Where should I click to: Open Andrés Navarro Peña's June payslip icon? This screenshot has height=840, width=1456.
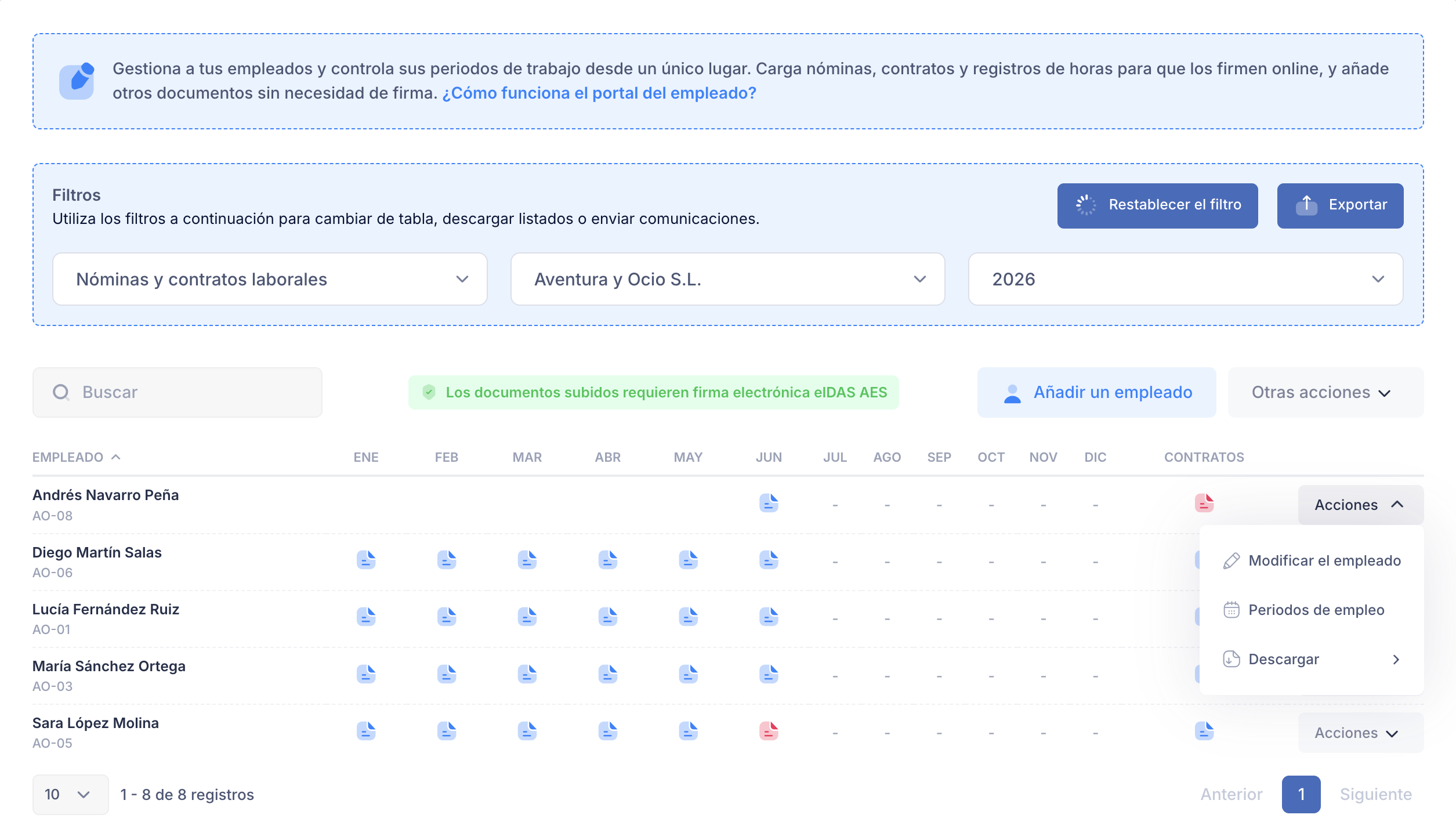pos(769,502)
